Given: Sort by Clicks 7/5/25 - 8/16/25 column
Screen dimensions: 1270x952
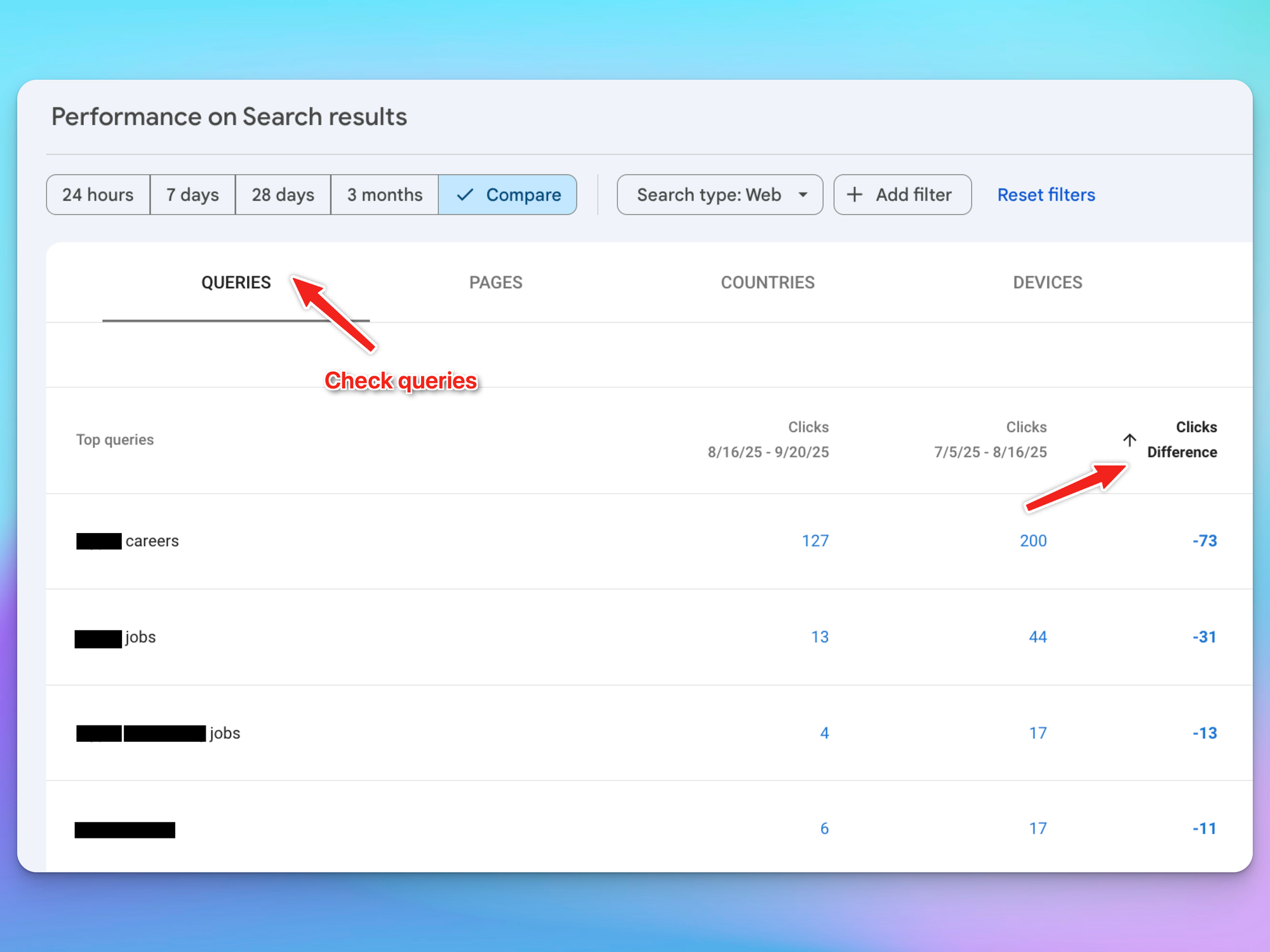Looking at the screenshot, I should click(991, 440).
